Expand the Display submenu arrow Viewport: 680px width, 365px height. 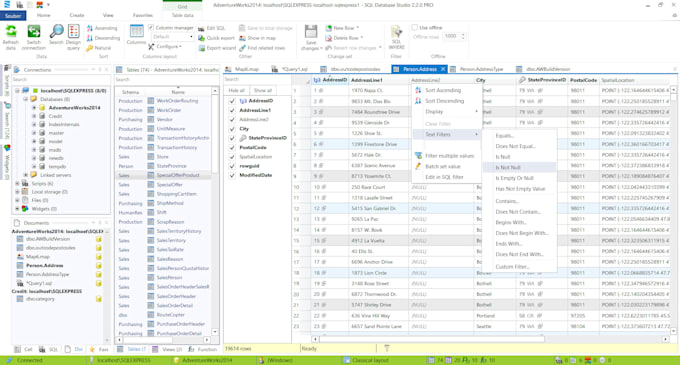(x=476, y=111)
